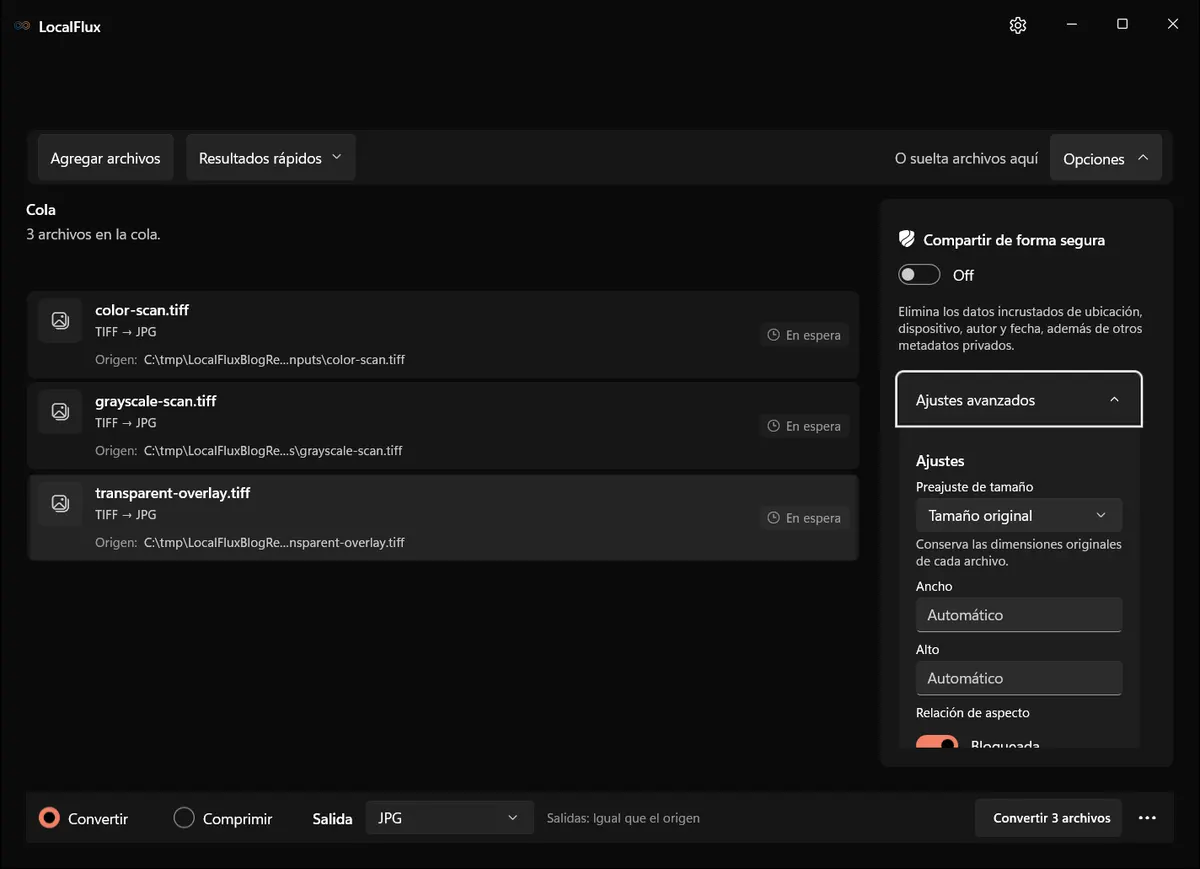The height and width of the screenshot is (869, 1200).
Task: Click the grayscale-scan.tiff origin path
Action: [273, 450]
